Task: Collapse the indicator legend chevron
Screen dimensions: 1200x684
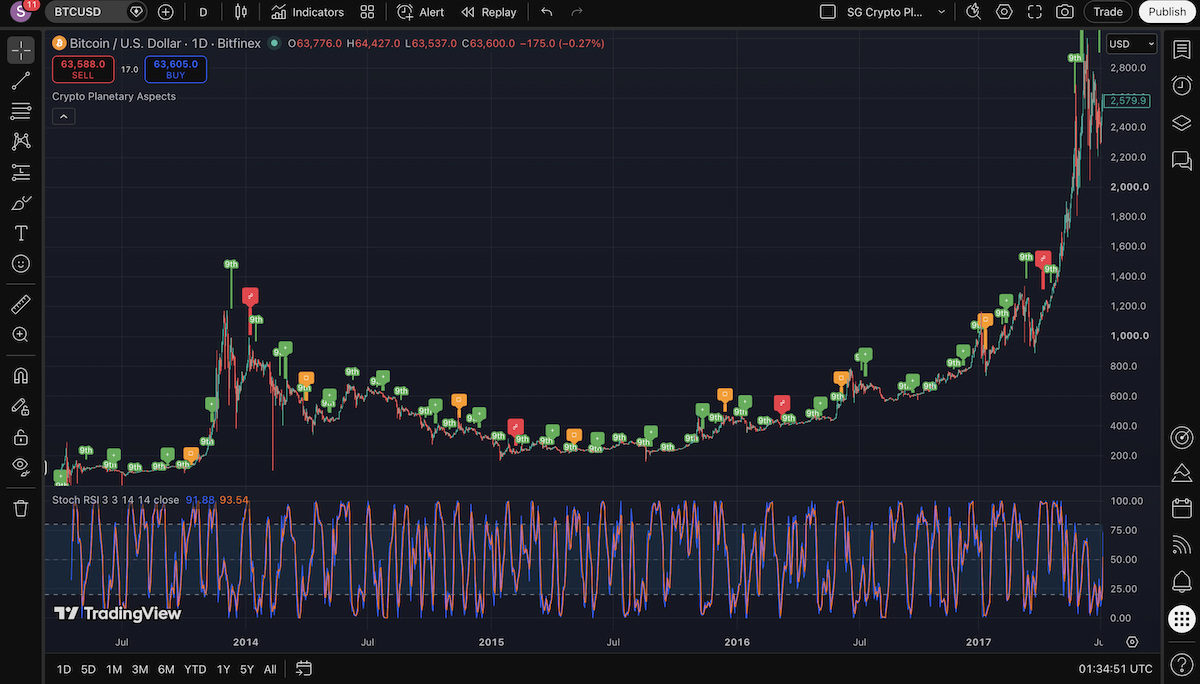Action: click(62, 116)
